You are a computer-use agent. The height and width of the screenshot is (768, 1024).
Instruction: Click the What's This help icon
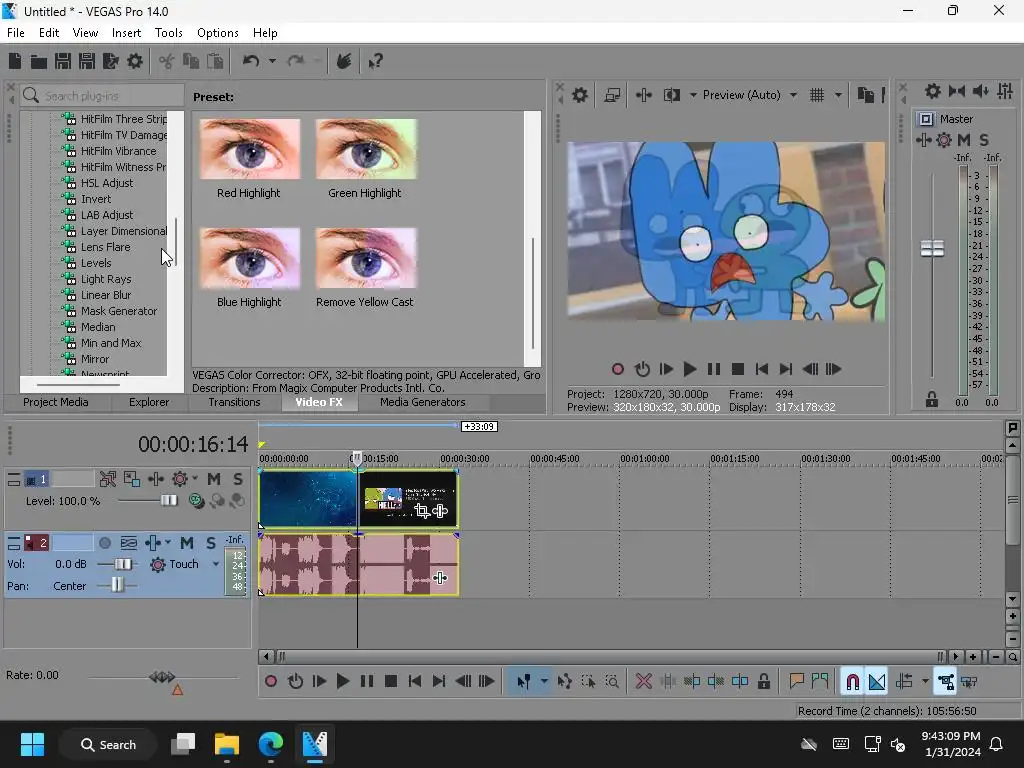[376, 61]
